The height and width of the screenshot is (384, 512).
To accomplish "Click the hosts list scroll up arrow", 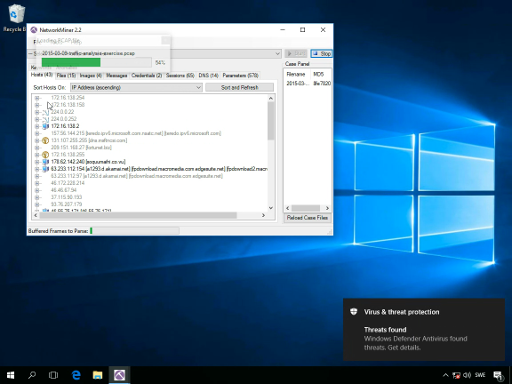I will coord(271,98).
